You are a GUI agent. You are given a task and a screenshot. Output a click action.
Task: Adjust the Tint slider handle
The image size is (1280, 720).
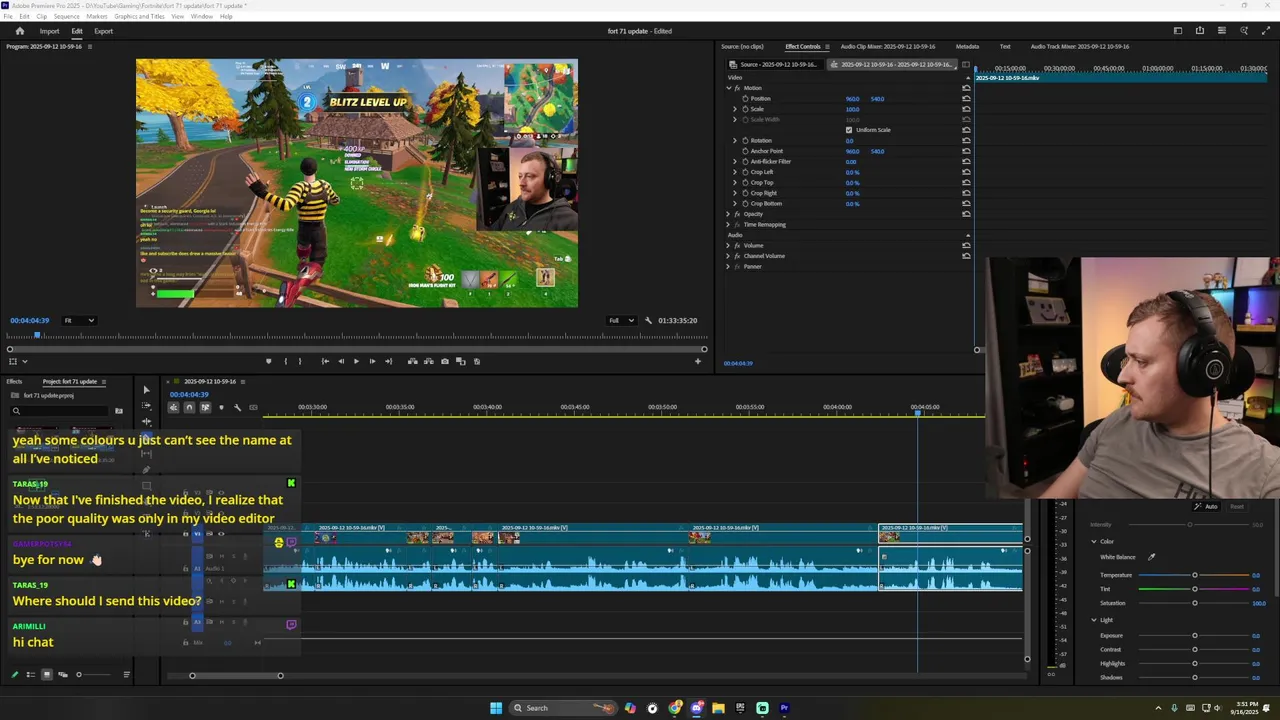[1194, 589]
